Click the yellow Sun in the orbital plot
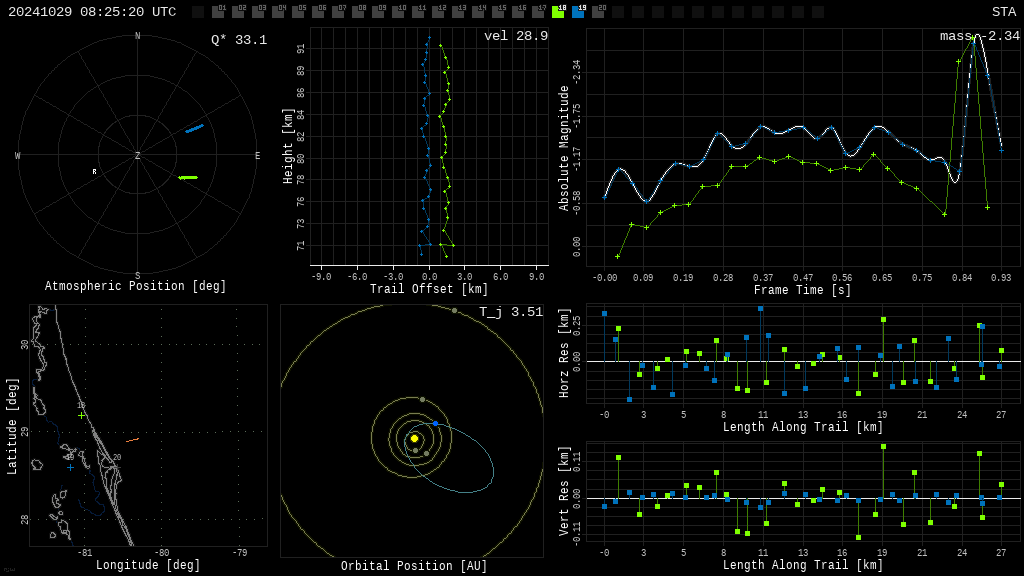The width and height of the screenshot is (1024, 576). pyautogui.click(x=414, y=438)
